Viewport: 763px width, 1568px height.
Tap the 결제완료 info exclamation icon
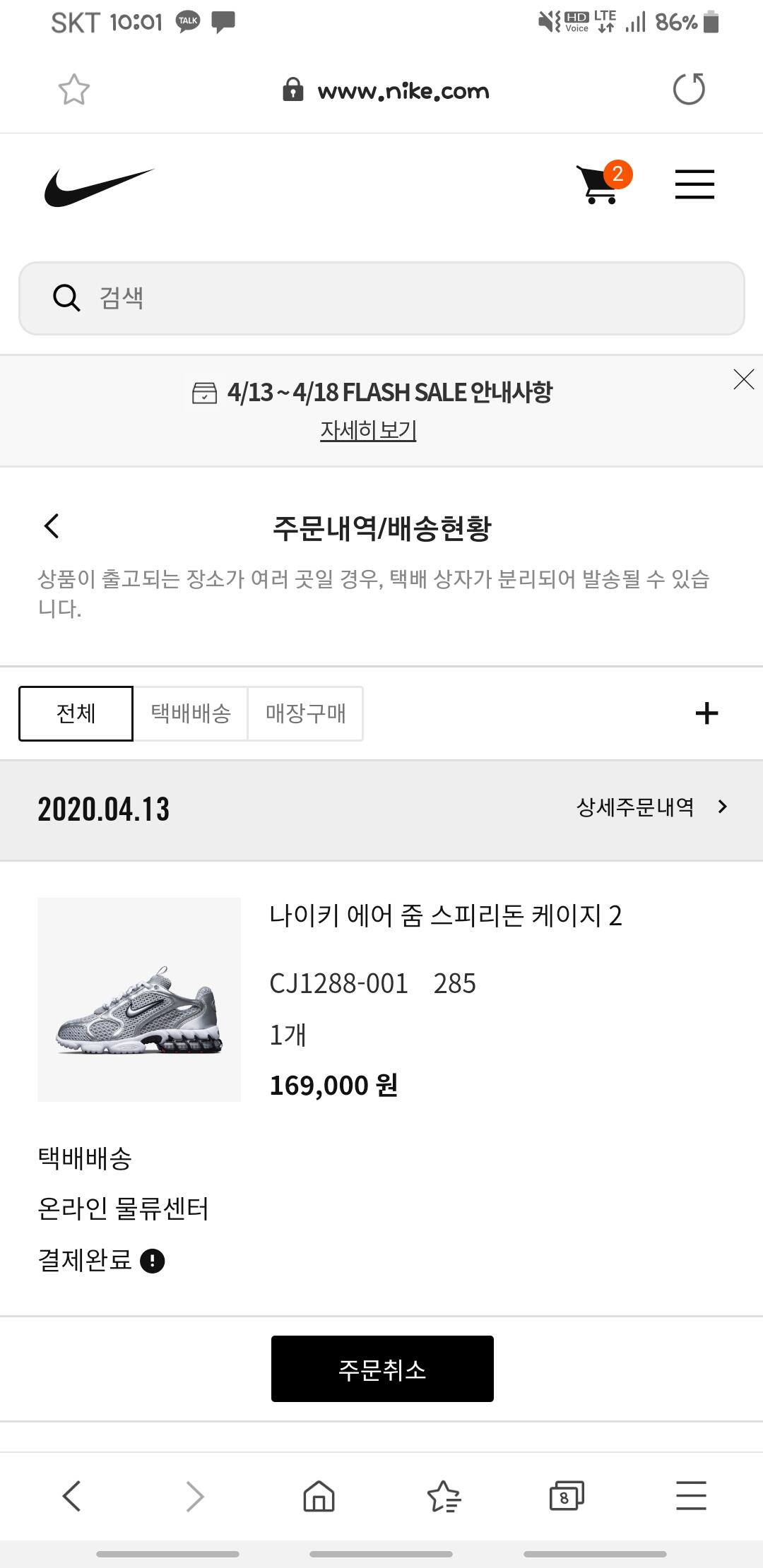click(153, 1261)
